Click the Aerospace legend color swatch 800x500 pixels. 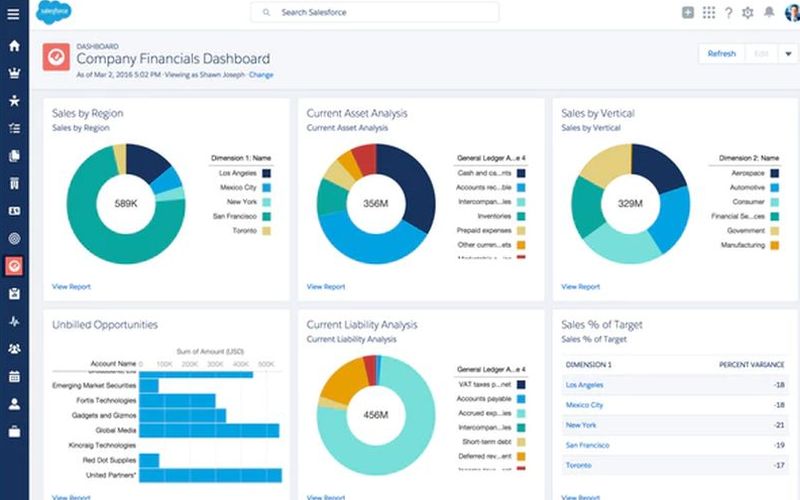point(774,173)
